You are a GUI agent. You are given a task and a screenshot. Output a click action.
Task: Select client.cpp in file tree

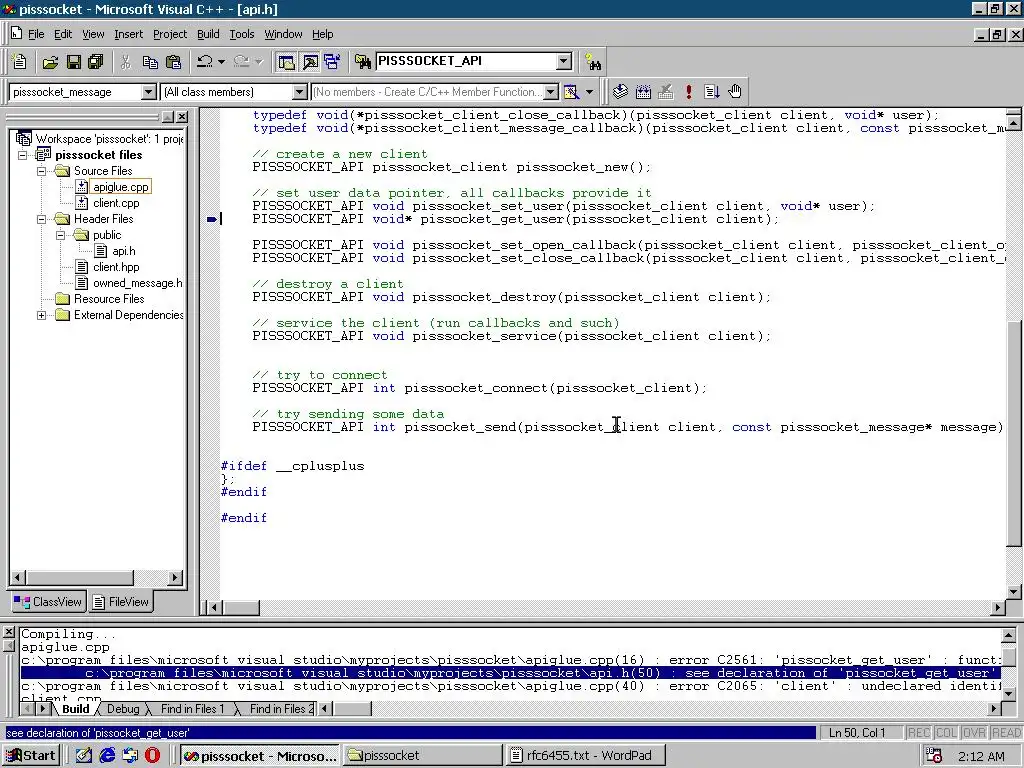[x=116, y=203]
